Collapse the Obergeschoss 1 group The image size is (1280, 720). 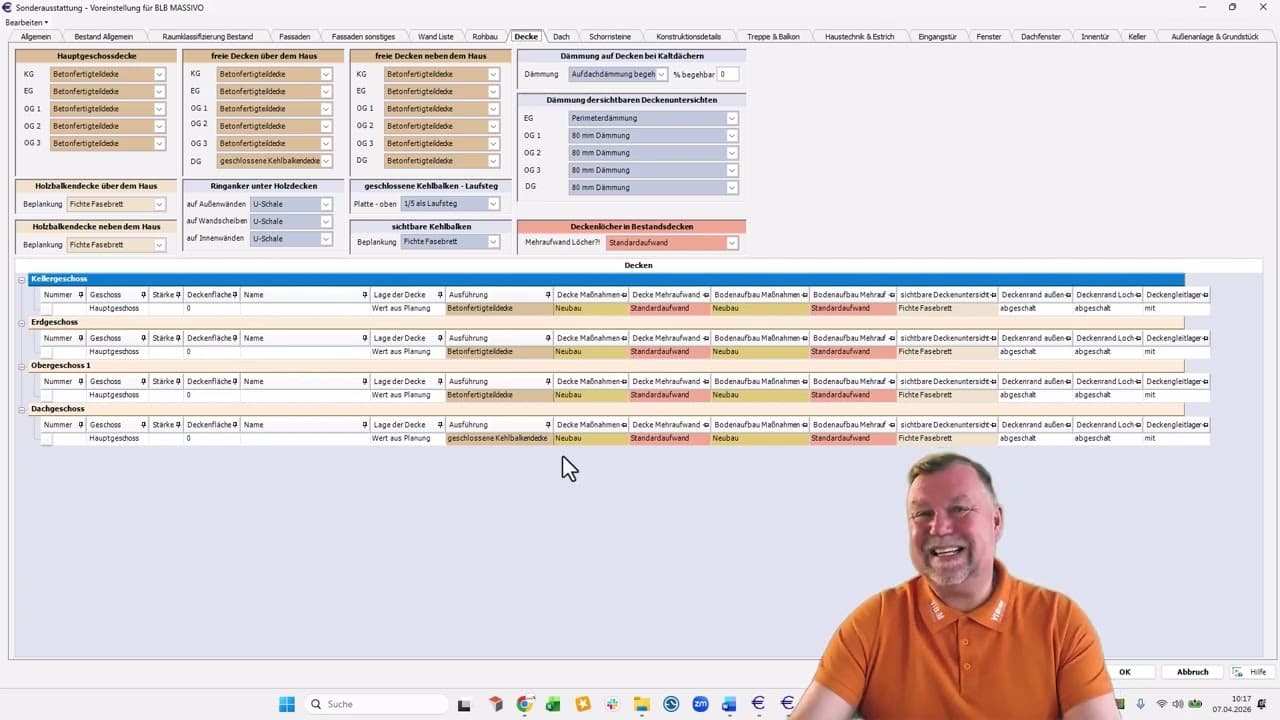pyautogui.click(x=22, y=366)
